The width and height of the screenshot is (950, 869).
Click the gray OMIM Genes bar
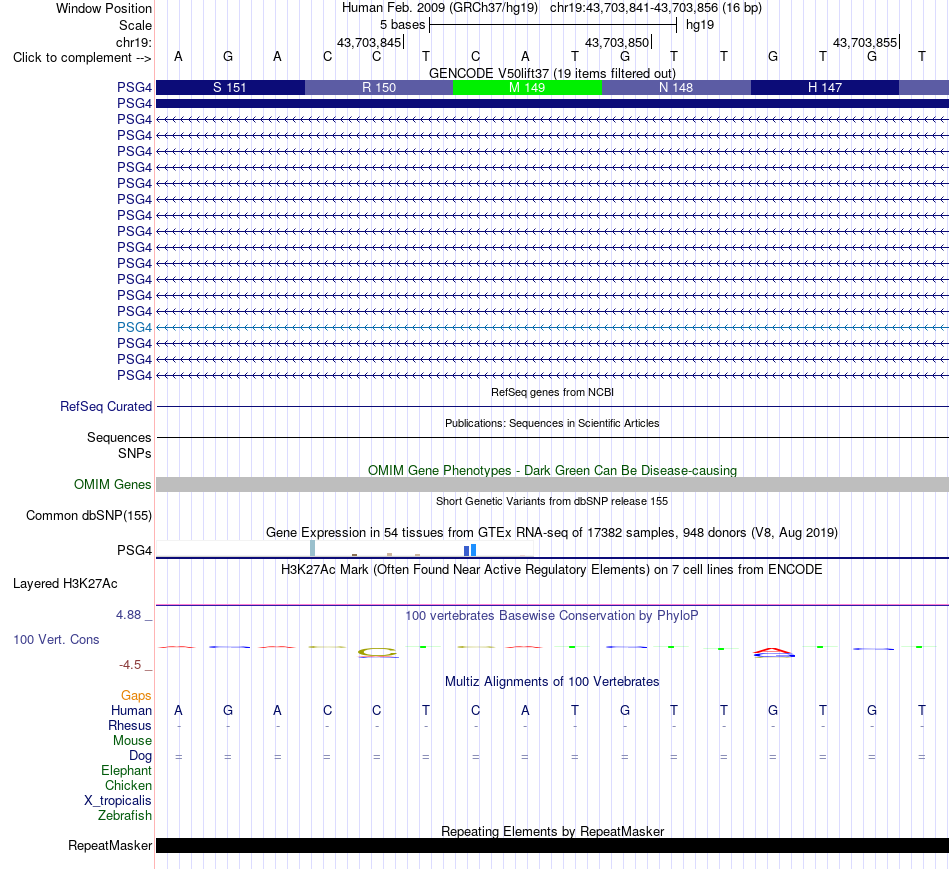click(553, 484)
